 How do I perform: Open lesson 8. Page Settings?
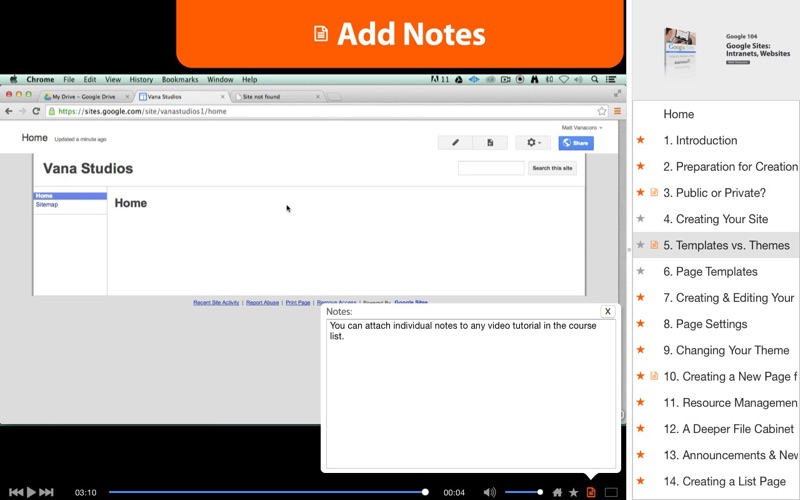705,324
